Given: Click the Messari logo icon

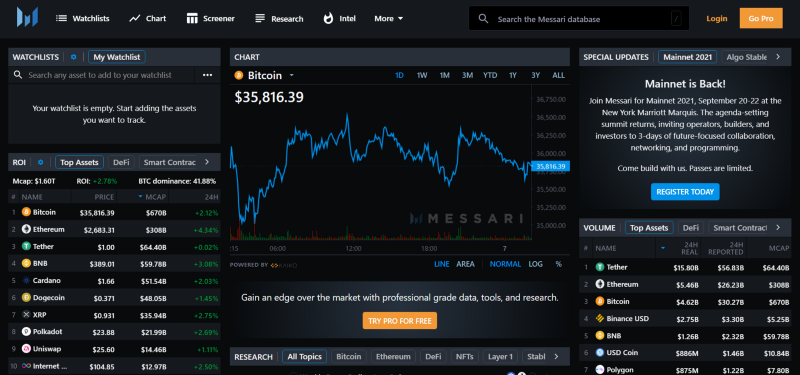Looking at the screenshot, I should pyautogui.click(x=27, y=17).
